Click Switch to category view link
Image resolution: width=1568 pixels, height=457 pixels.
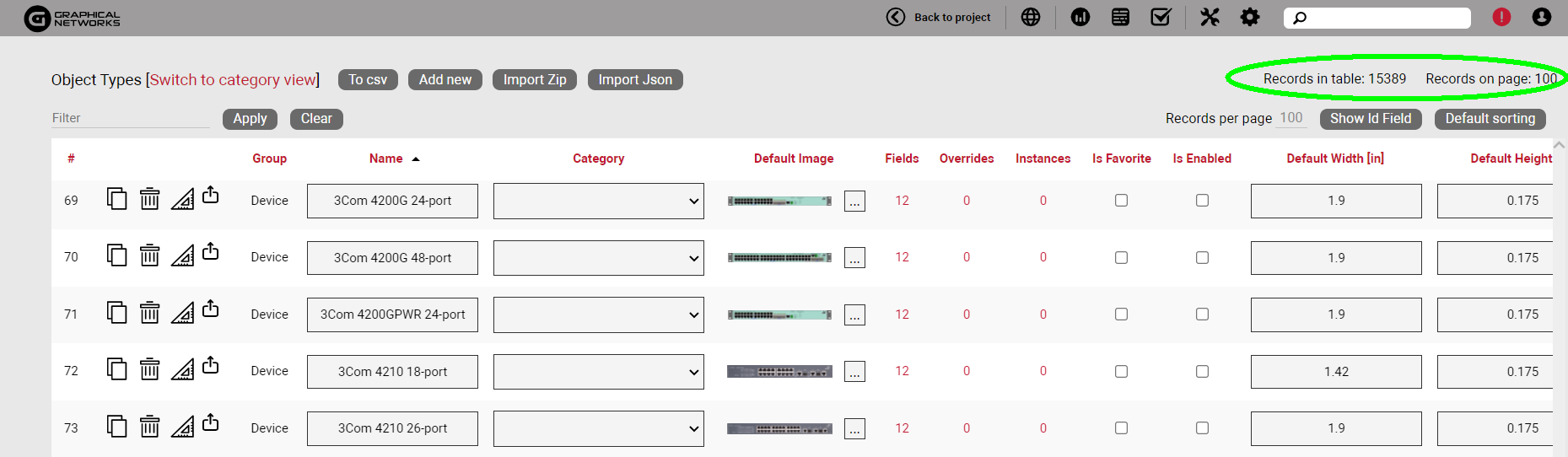coord(233,80)
